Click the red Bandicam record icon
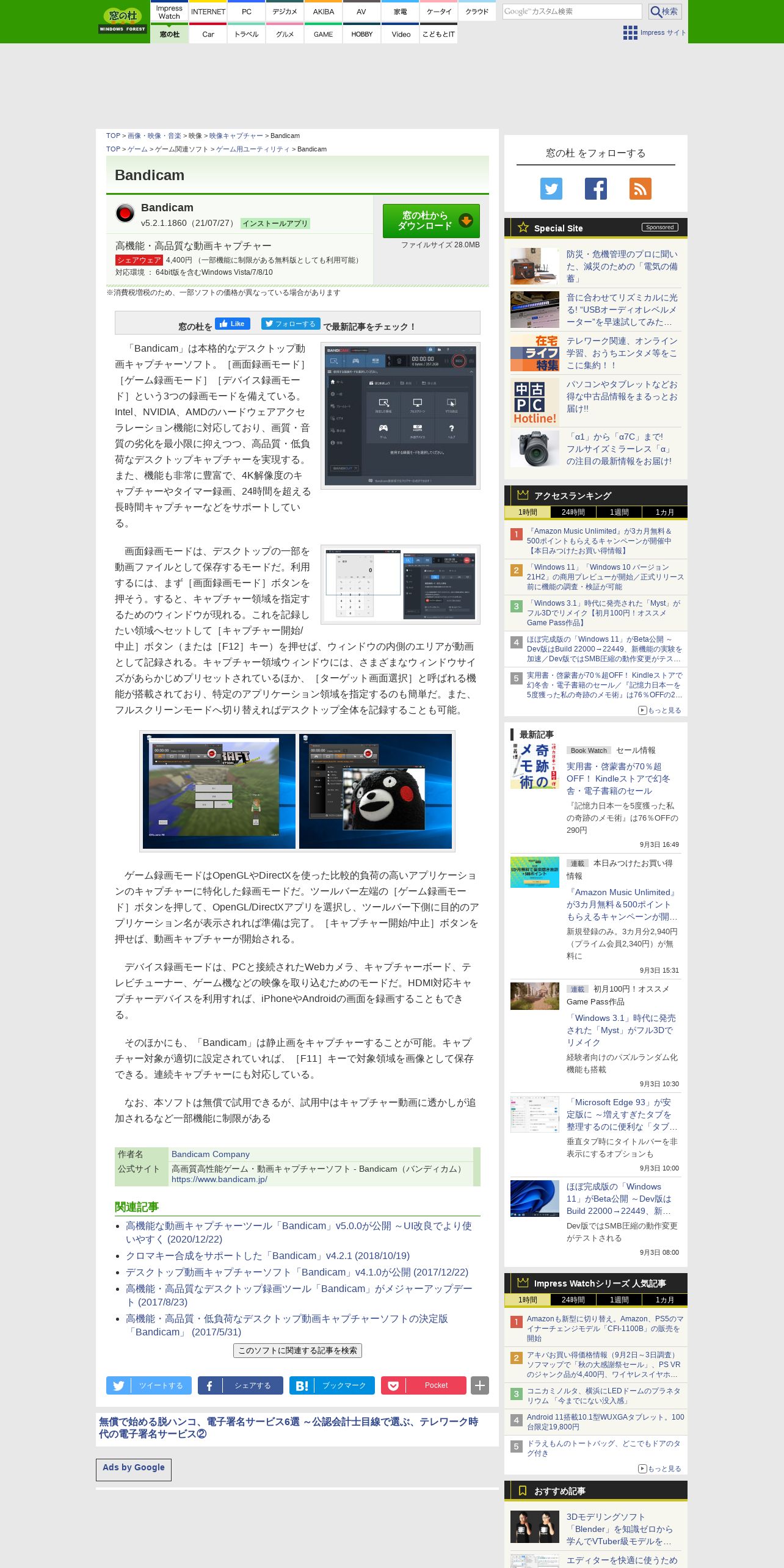The height and width of the screenshot is (1568, 784). pyautogui.click(x=125, y=213)
